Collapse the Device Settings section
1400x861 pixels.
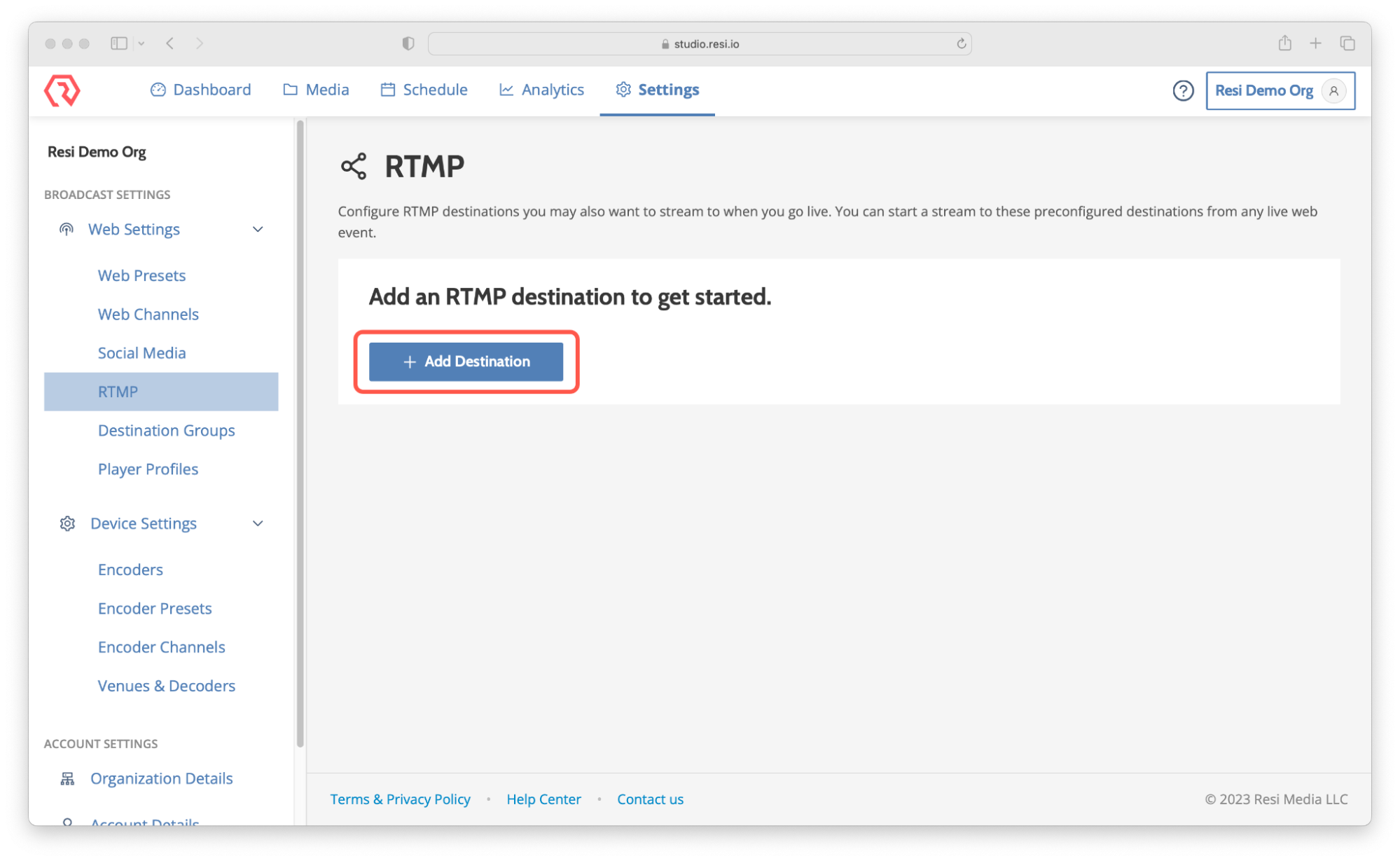point(257,523)
